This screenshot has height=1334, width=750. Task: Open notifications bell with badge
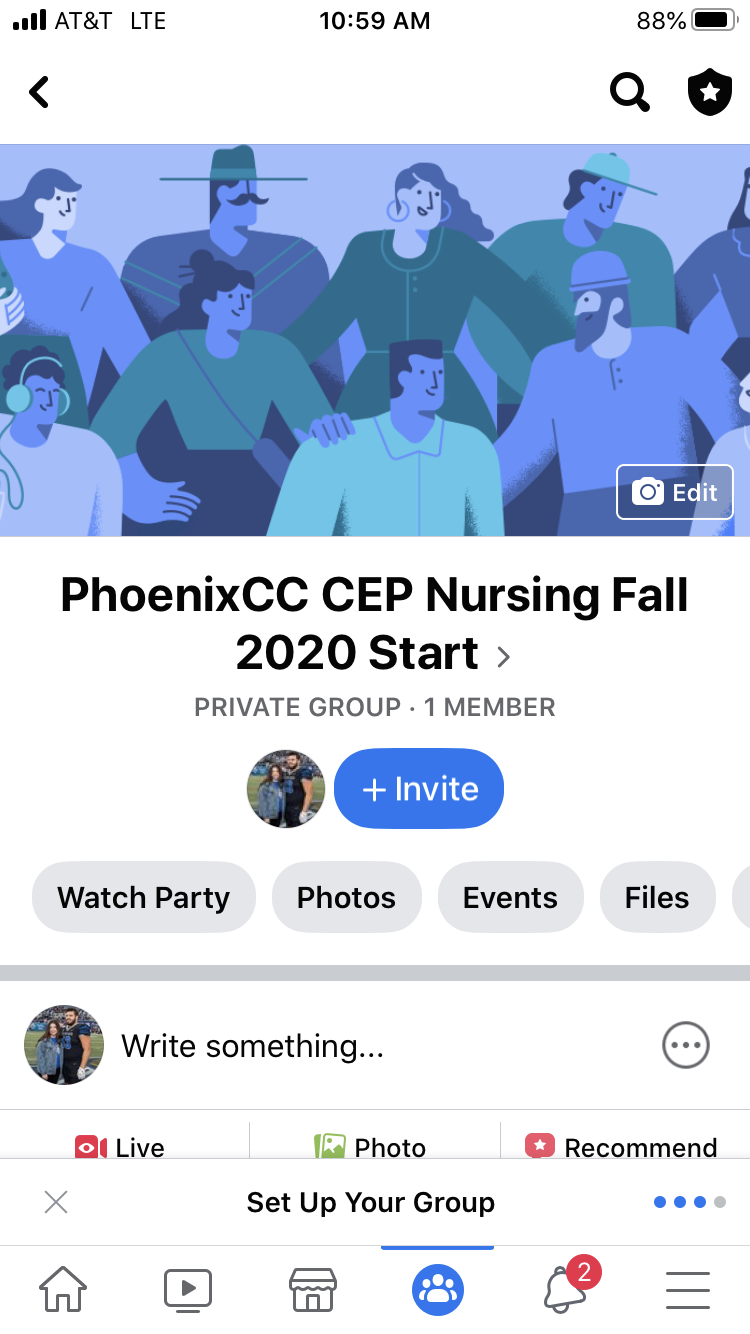[x=568, y=1286]
